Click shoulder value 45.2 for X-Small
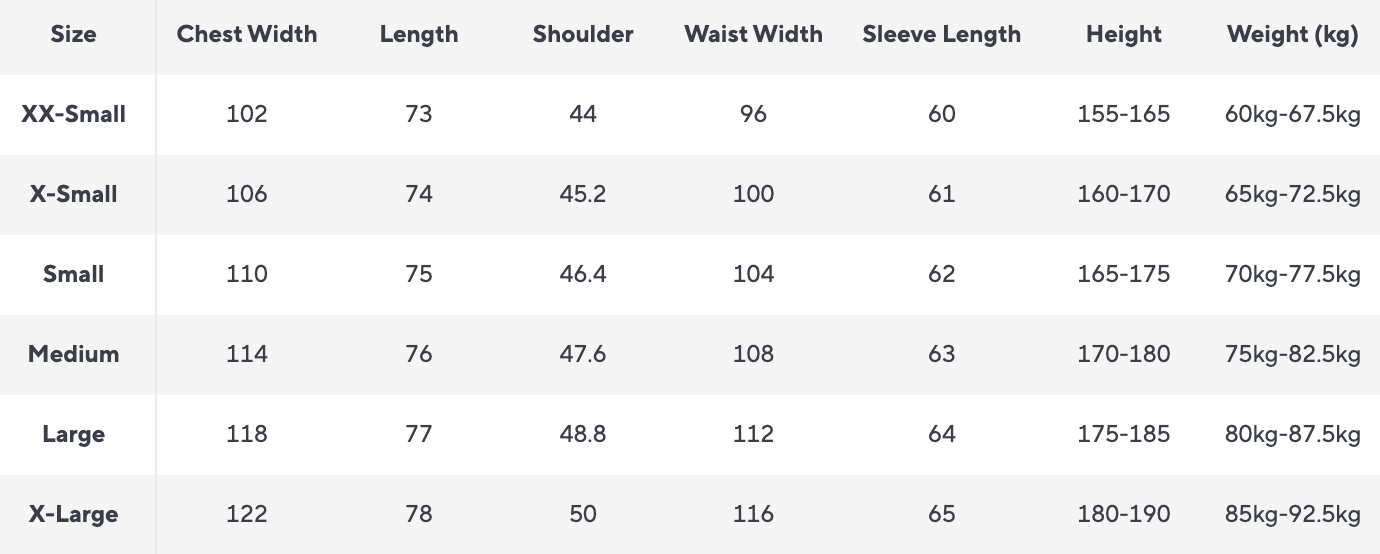 [583, 194]
